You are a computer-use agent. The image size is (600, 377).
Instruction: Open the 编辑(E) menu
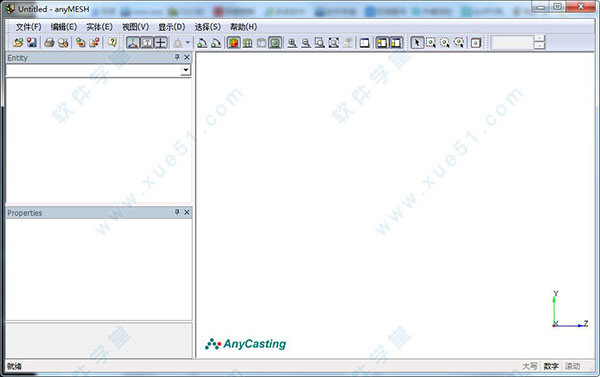[64, 27]
